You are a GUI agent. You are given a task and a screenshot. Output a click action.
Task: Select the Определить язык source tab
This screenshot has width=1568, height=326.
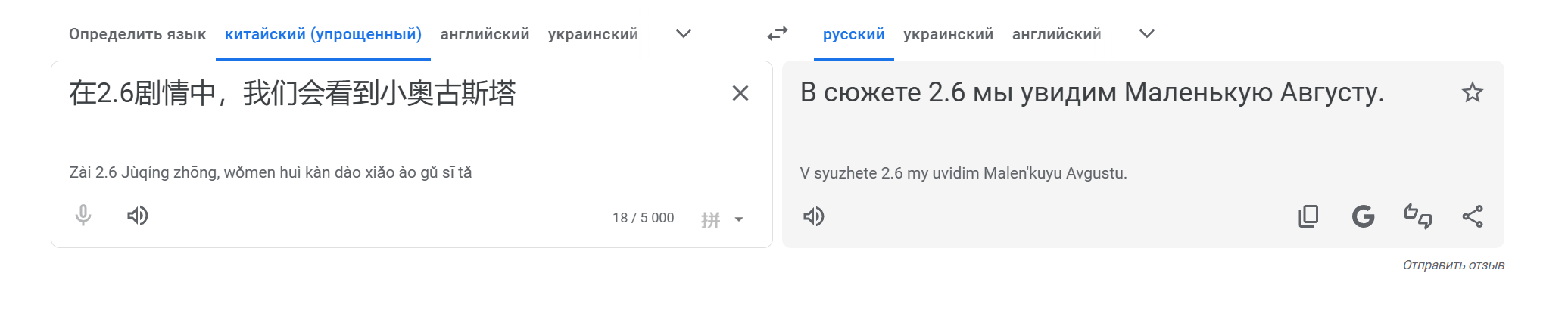(137, 34)
